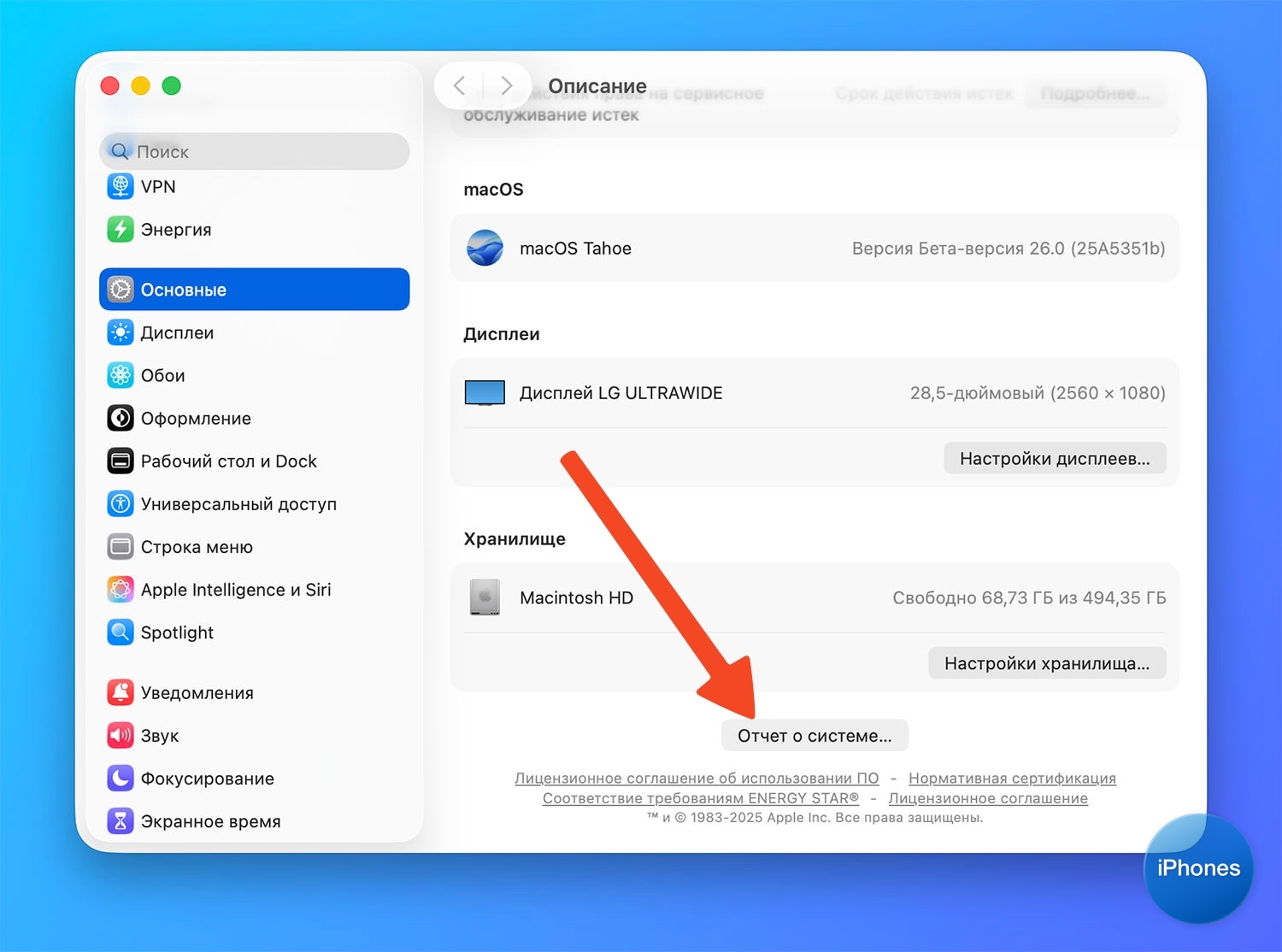Click the Экранное время hourglass icon
Viewport: 1282px width, 952px height.
click(x=121, y=820)
